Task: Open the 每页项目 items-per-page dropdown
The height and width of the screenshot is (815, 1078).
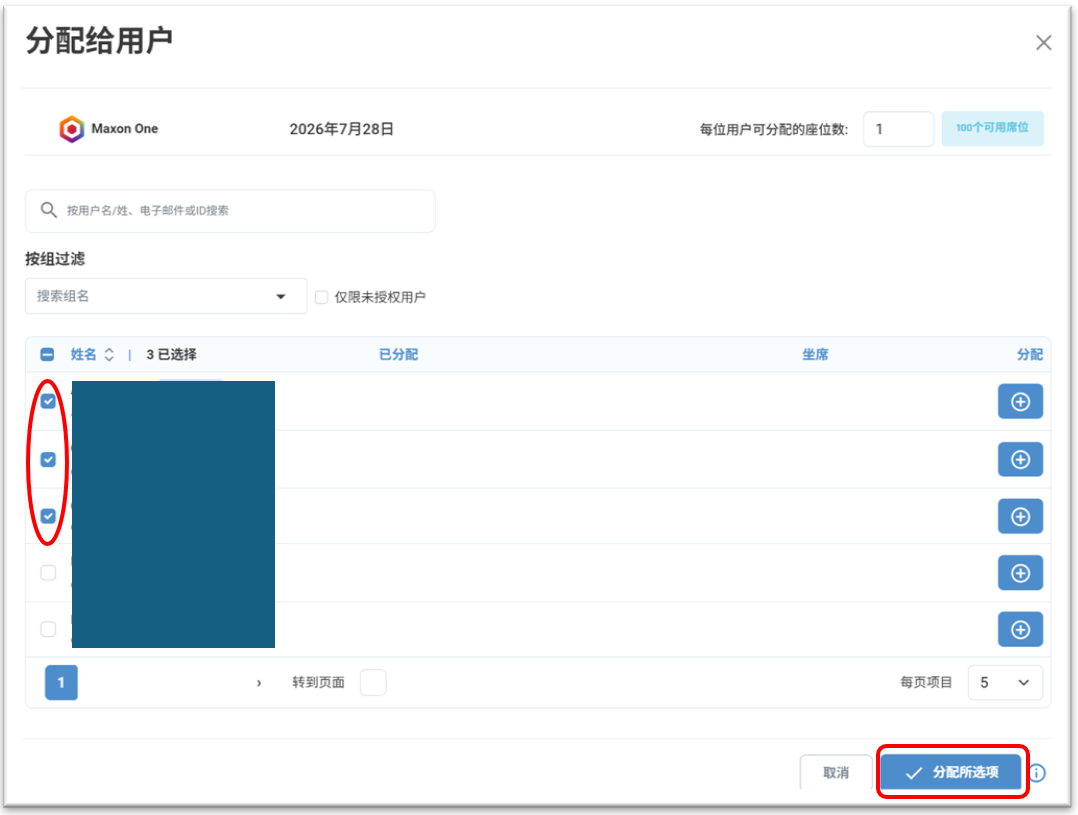Action: pos(1004,682)
